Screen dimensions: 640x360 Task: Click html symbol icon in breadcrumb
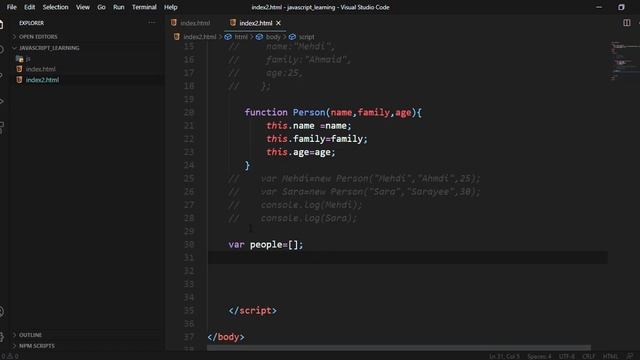[228, 37]
